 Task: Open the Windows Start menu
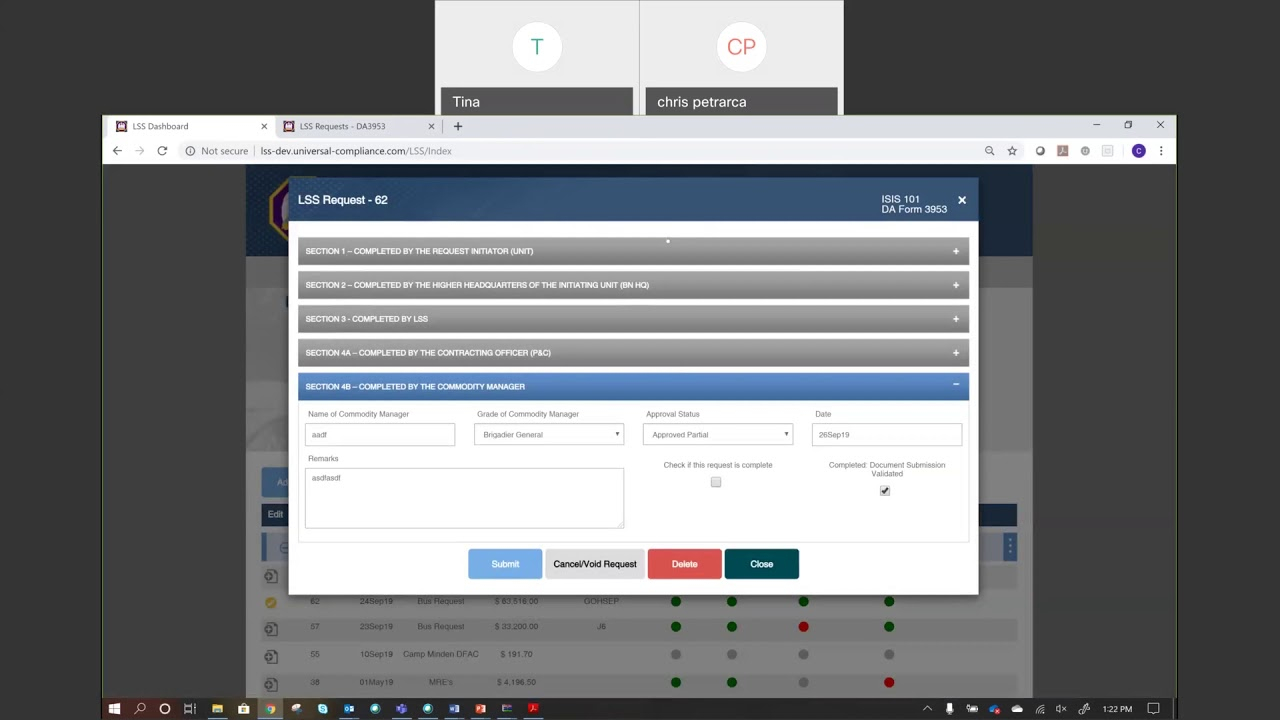pyautogui.click(x=114, y=709)
